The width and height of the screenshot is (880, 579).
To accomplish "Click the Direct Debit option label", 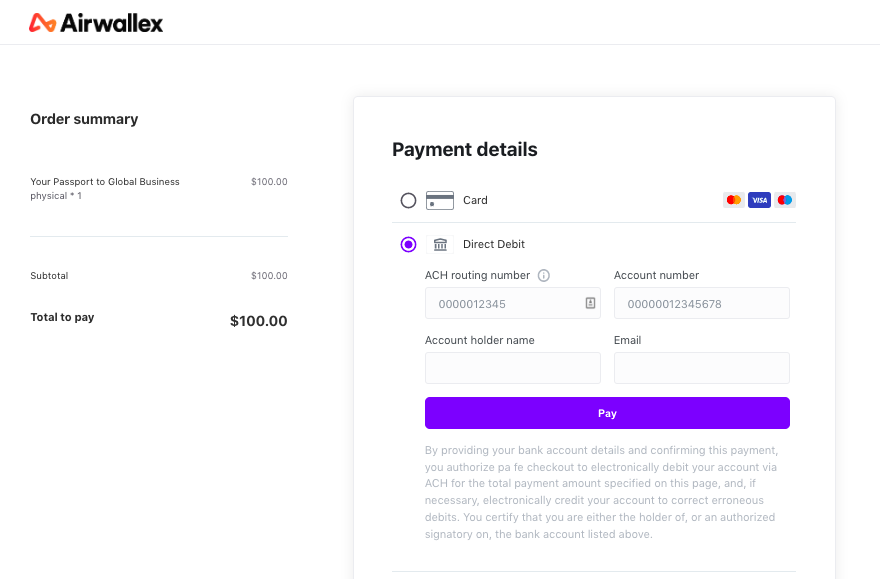I will click(493, 245).
